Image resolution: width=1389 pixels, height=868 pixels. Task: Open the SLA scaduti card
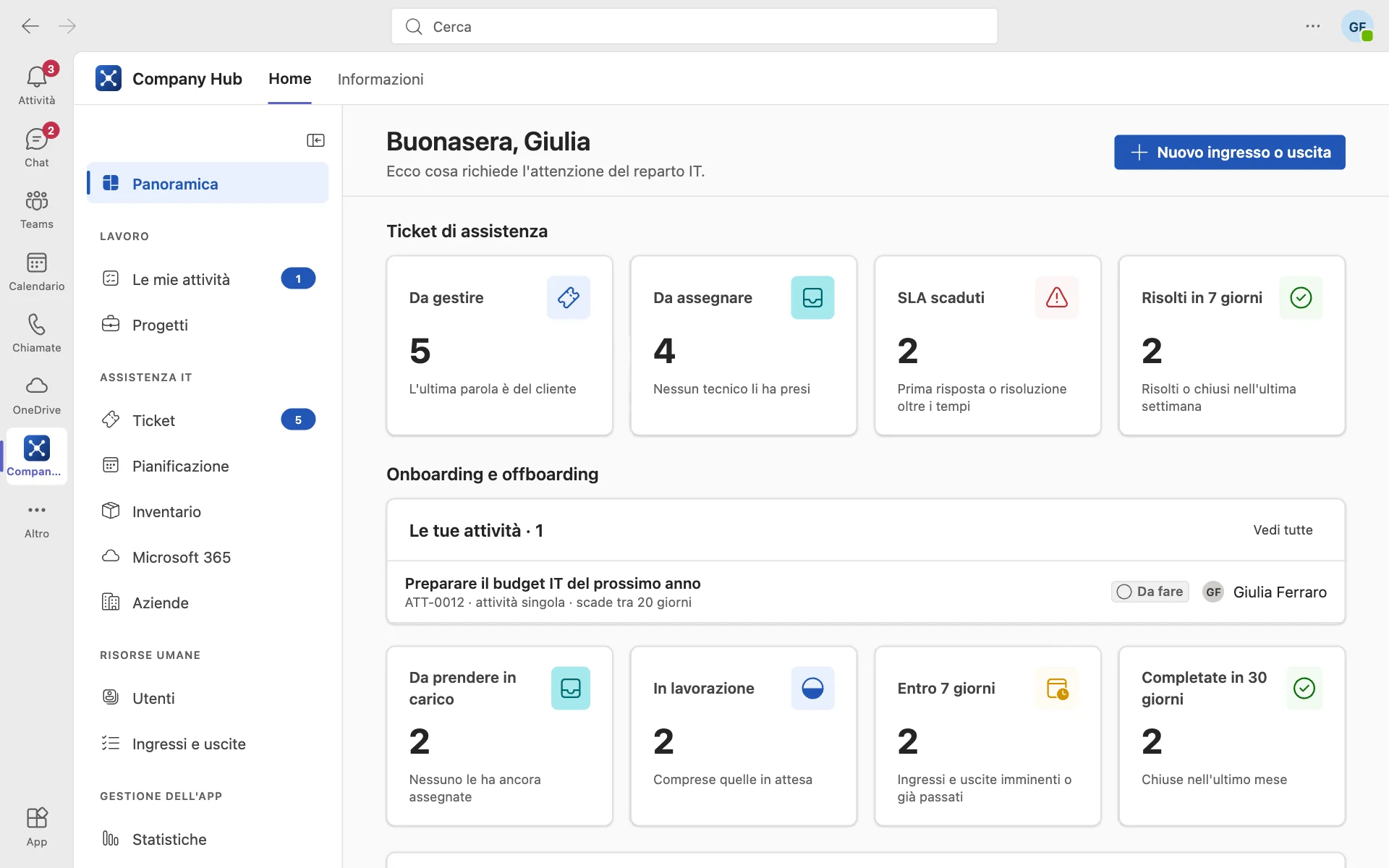(x=987, y=346)
